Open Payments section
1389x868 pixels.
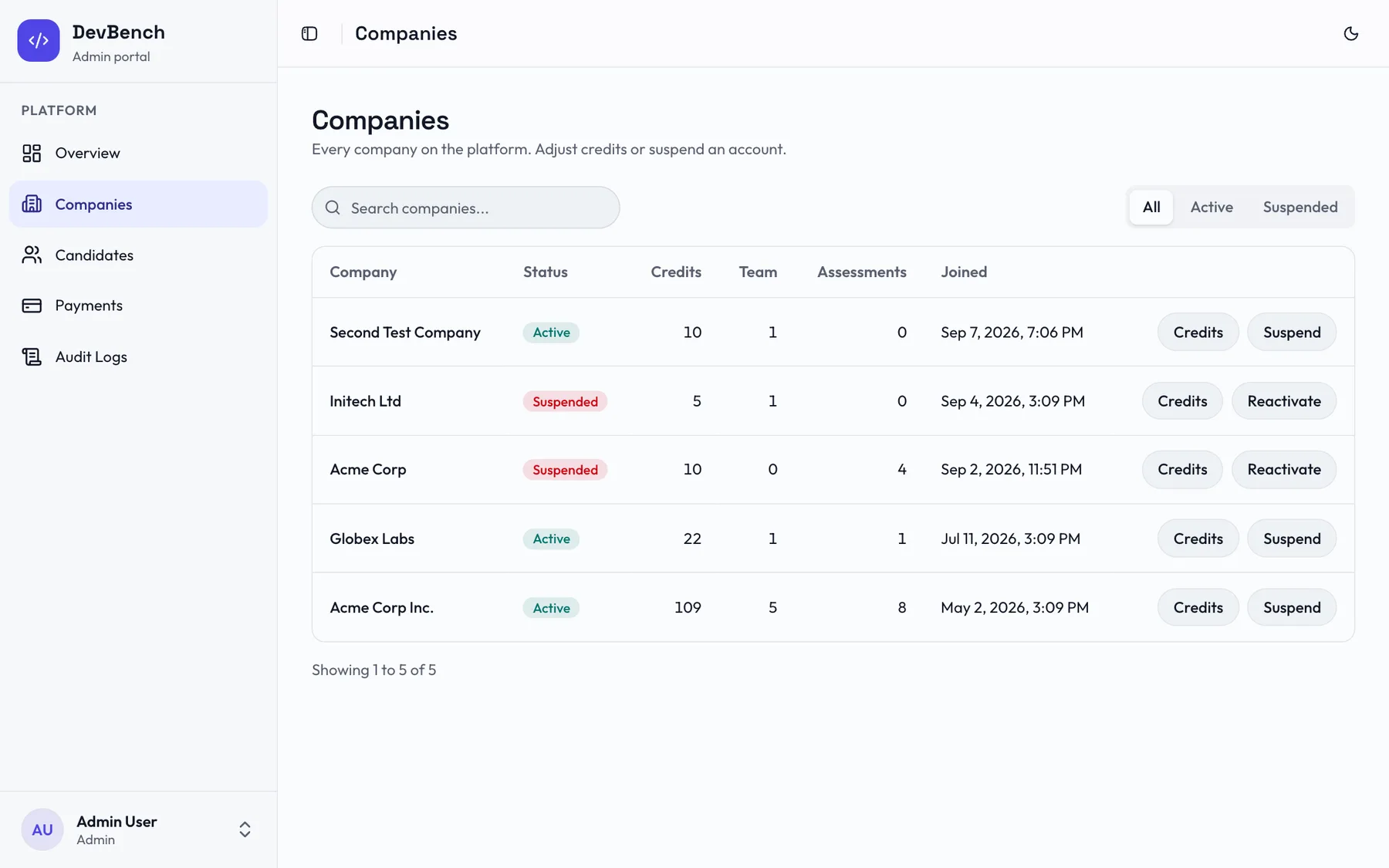(x=138, y=306)
